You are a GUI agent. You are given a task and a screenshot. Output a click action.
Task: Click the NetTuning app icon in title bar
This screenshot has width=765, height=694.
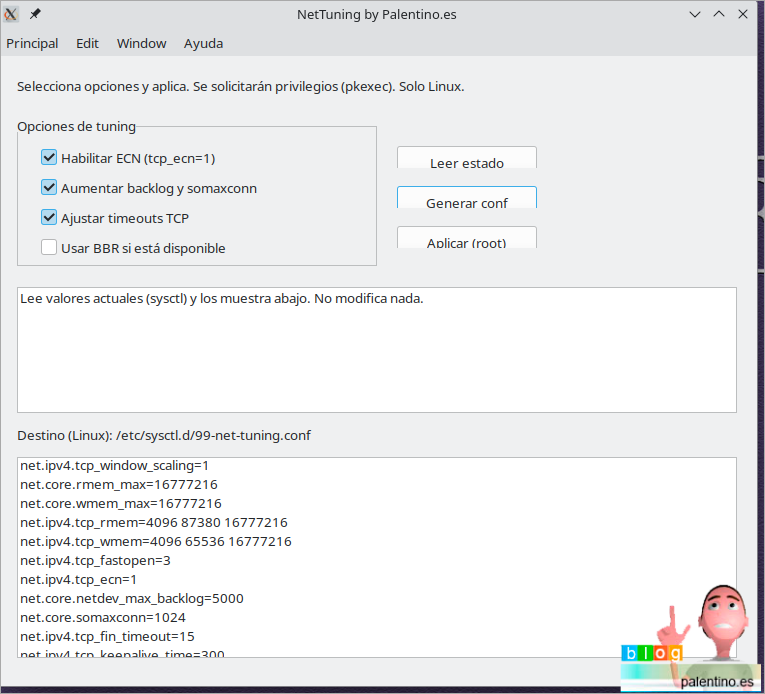tap(12, 14)
